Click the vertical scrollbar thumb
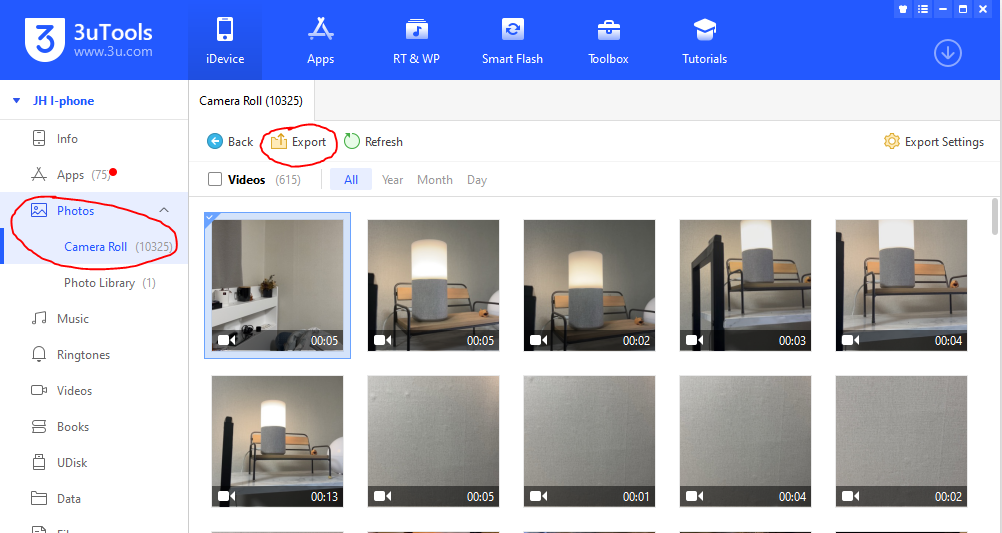Screen dimensions: 1002x533 click(995, 217)
